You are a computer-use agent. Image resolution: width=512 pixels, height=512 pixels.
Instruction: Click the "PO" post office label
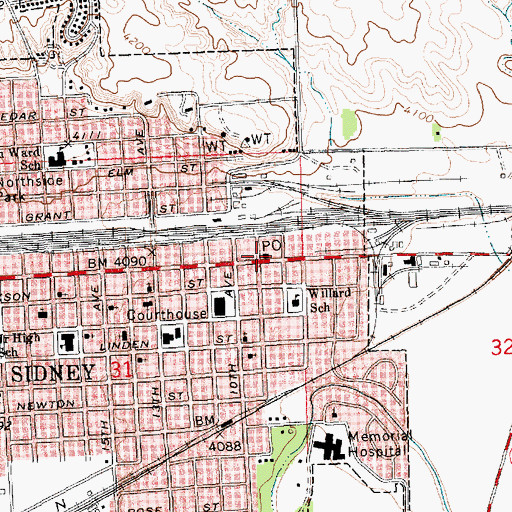click(272, 246)
